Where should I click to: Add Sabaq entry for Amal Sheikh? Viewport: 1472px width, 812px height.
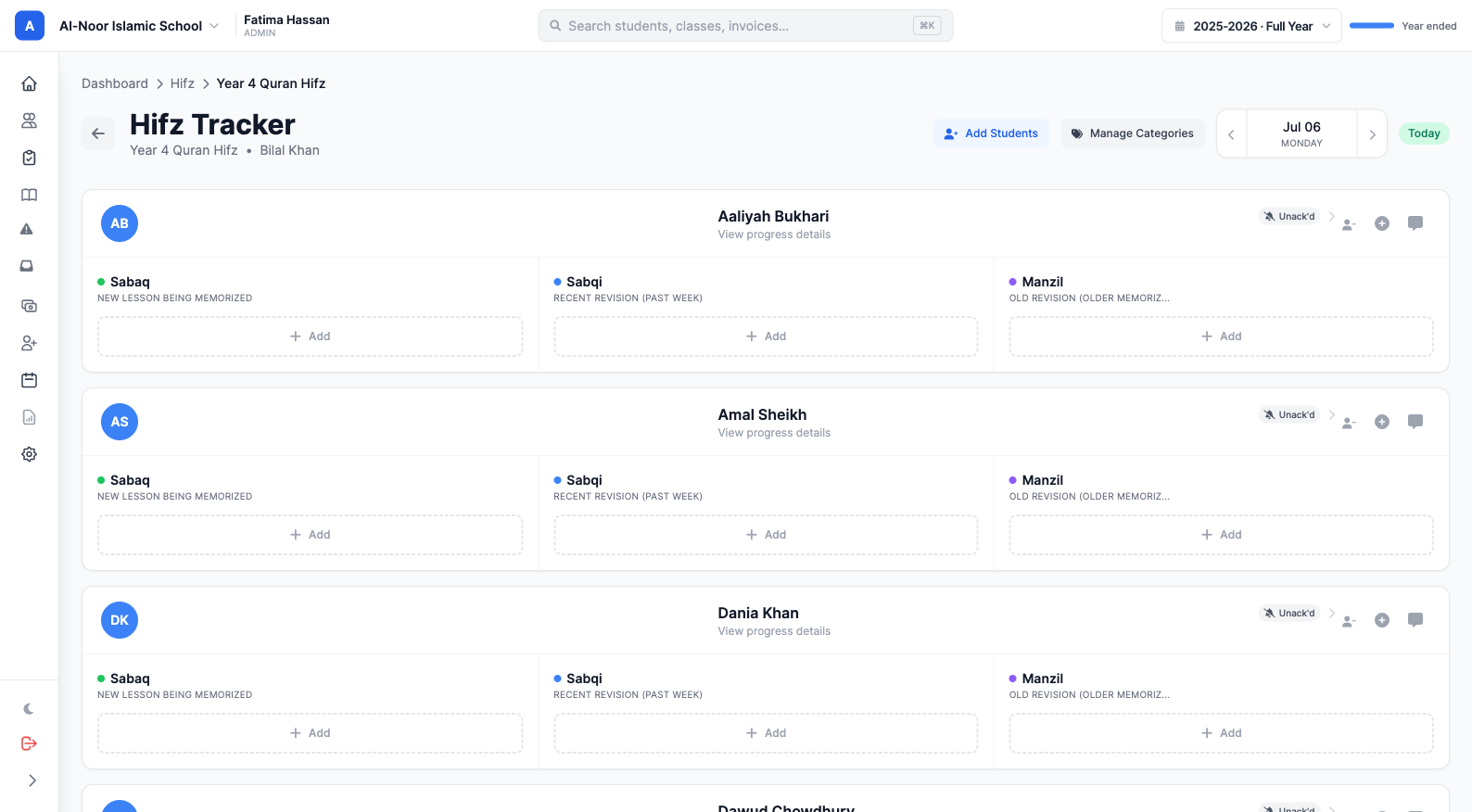311,535
